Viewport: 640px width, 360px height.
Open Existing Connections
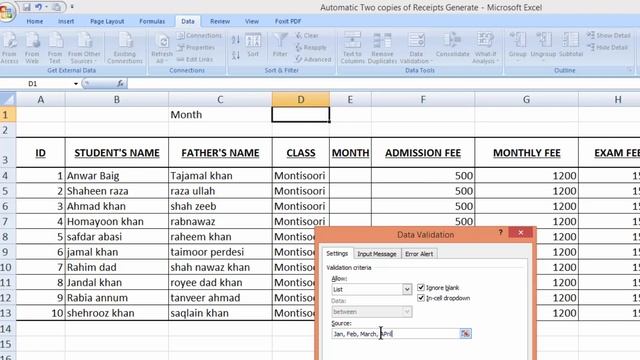[125, 48]
